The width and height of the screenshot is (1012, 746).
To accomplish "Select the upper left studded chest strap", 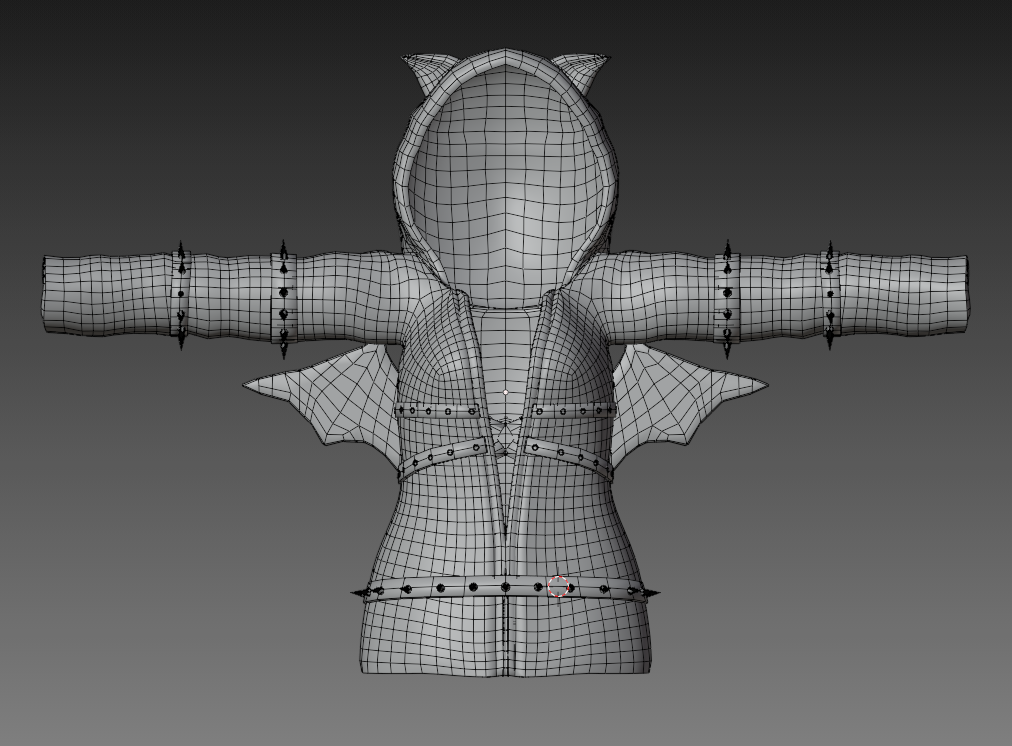I will (437, 410).
